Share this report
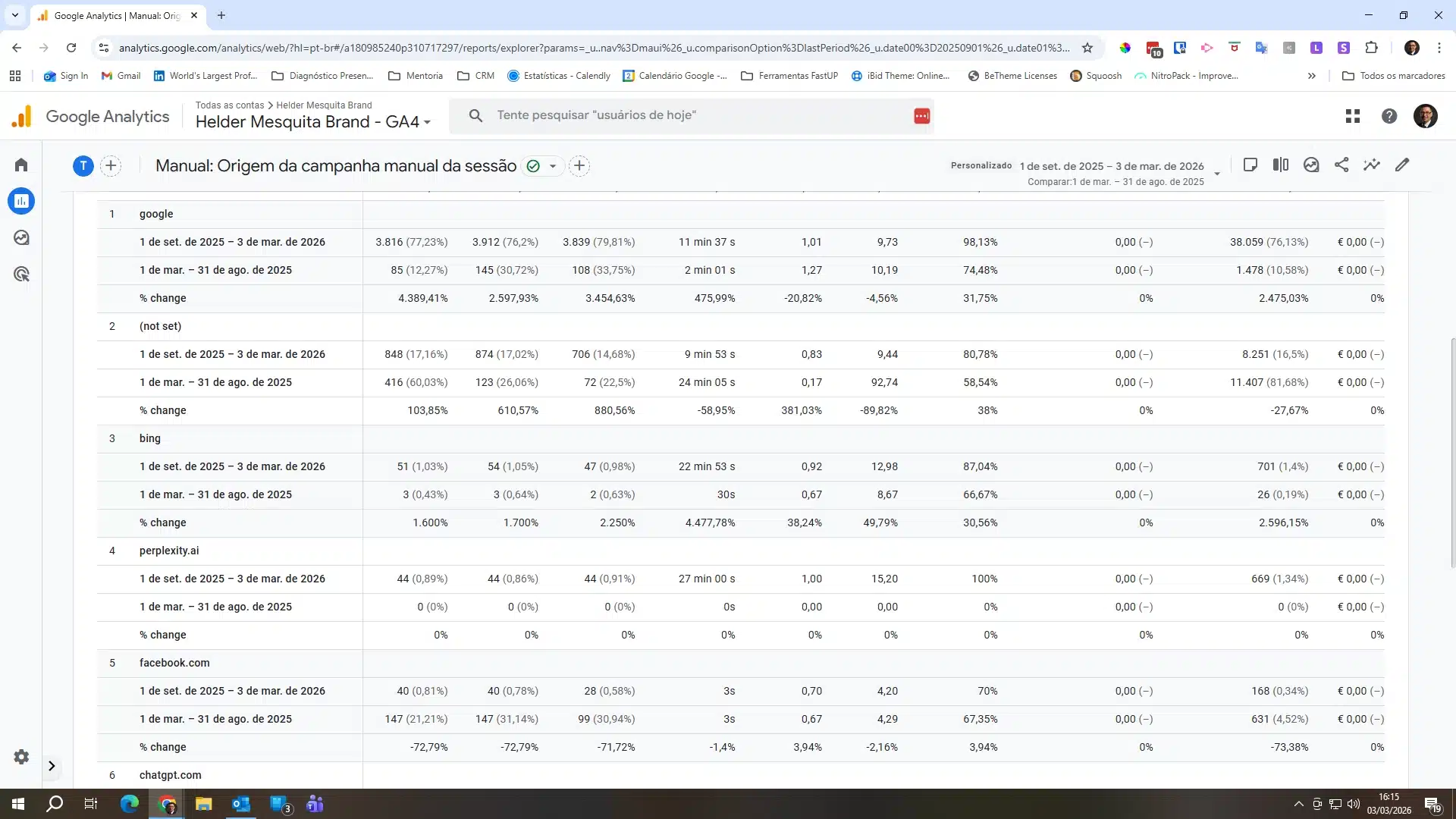1456x819 pixels. pyautogui.click(x=1341, y=165)
